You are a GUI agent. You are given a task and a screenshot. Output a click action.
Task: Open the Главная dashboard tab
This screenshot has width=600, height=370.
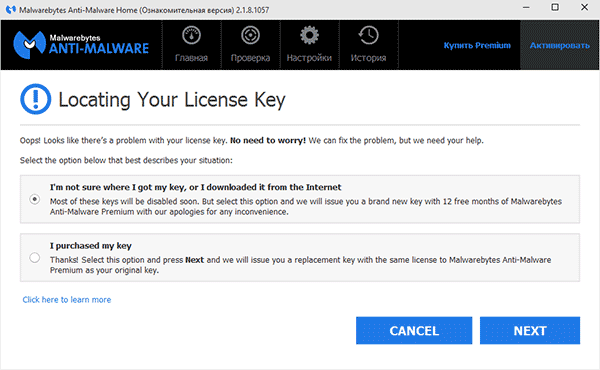(191, 45)
